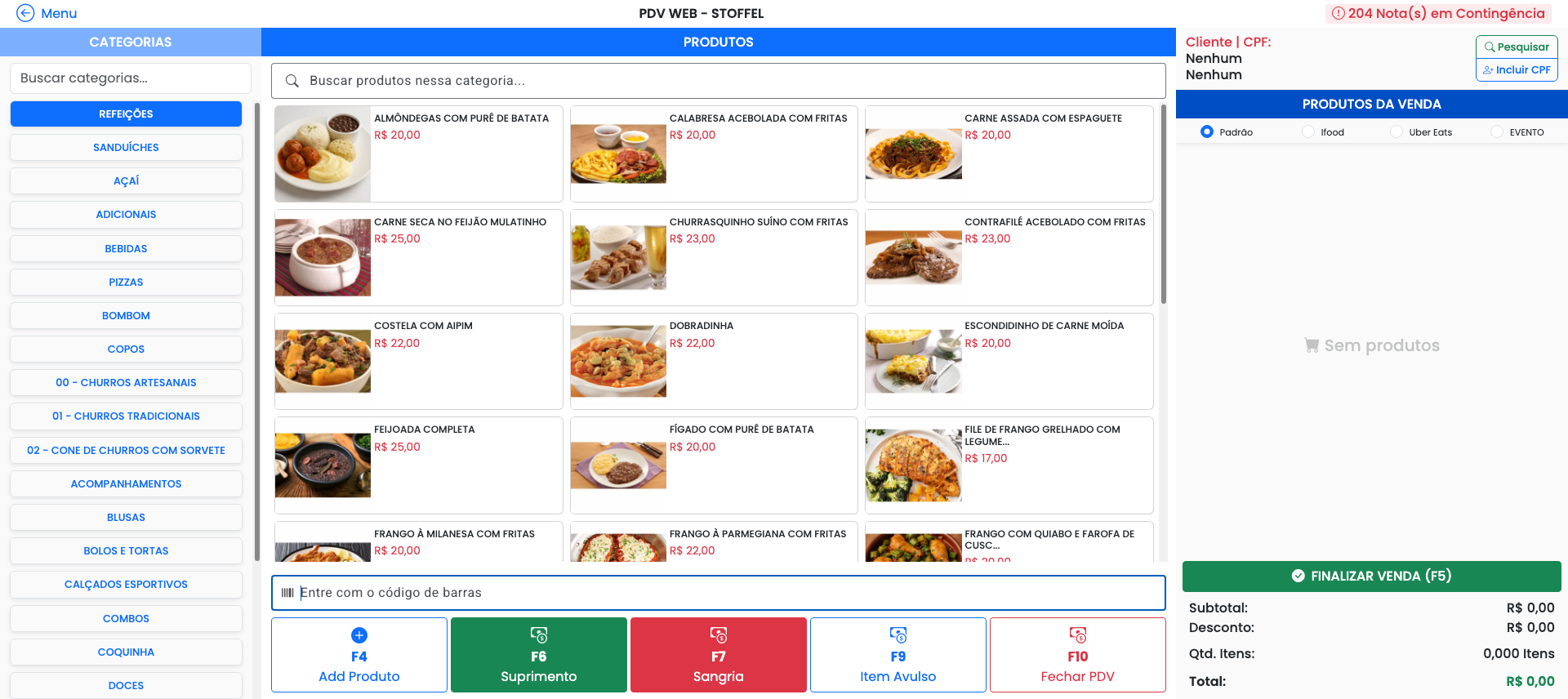Click the plus icon on F4 Add Produto
This screenshot has height=699, width=1568.
point(359,635)
